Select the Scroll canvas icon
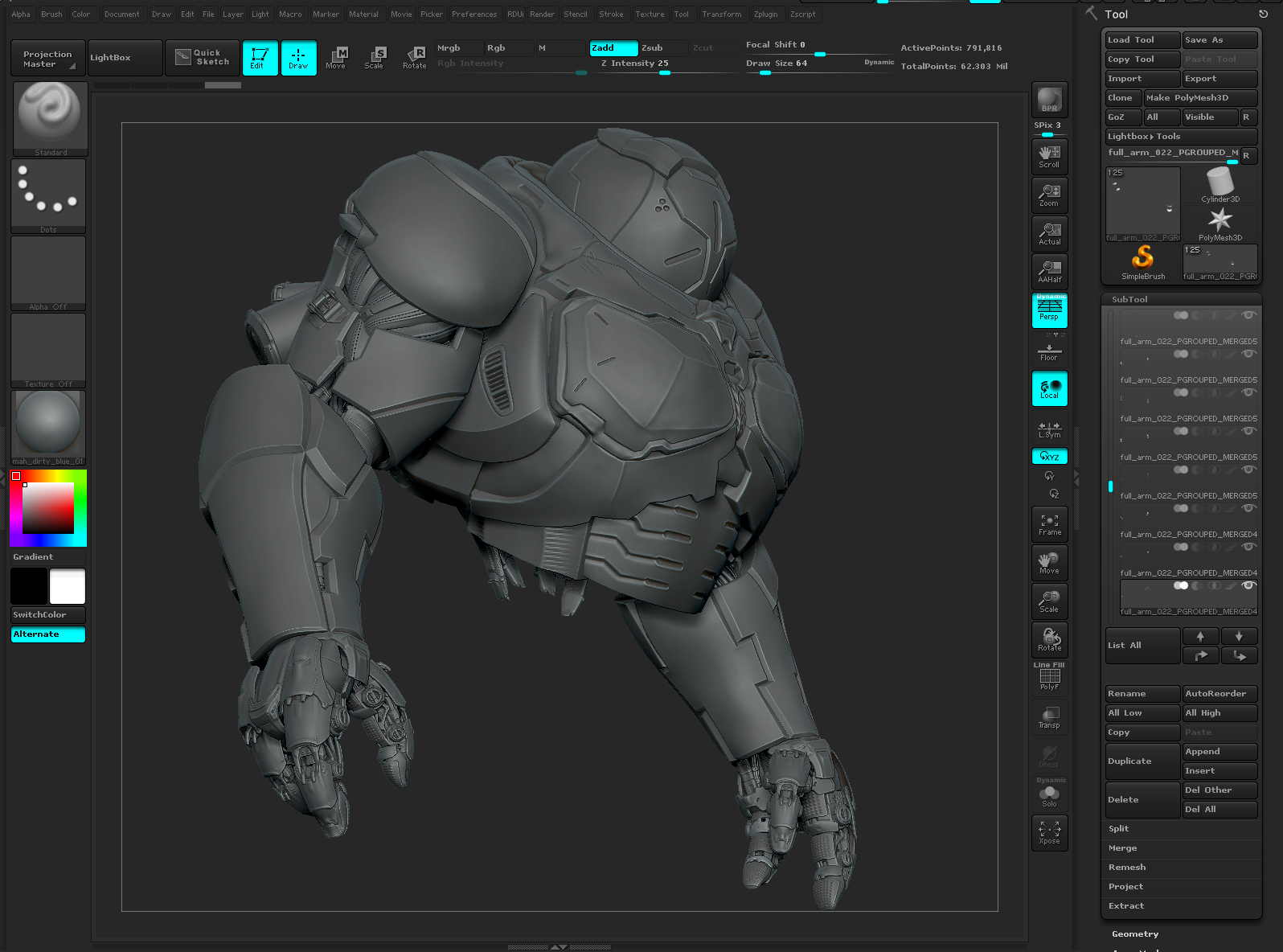 pyautogui.click(x=1049, y=156)
